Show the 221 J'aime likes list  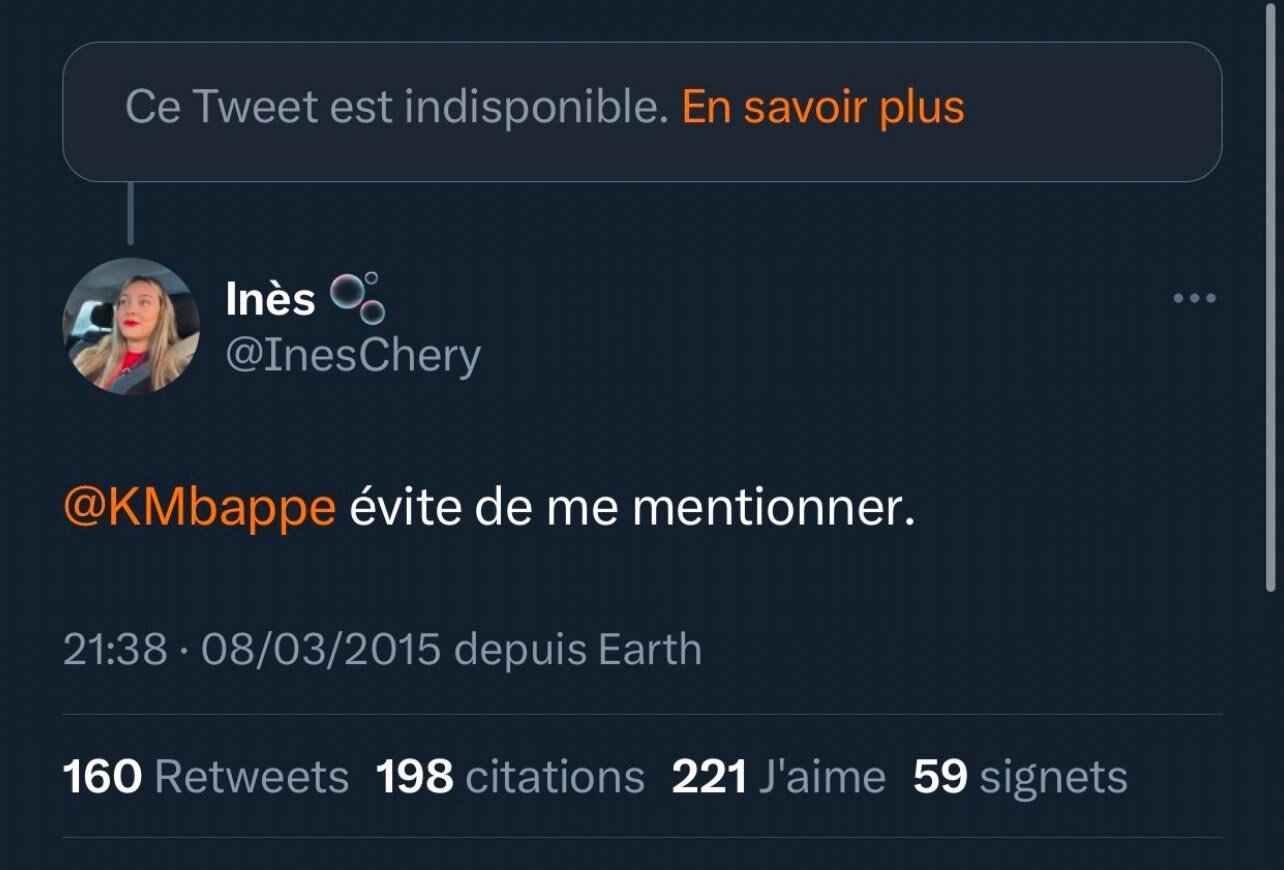(x=778, y=777)
